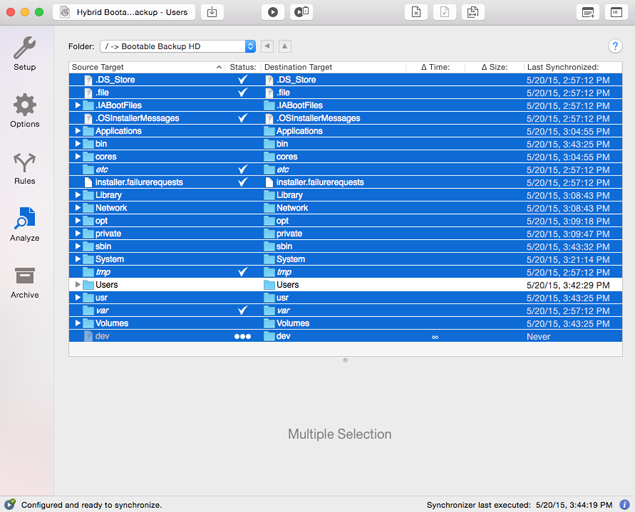Click the up folder arrow button
This screenshot has height=512, width=635.
point(285,46)
